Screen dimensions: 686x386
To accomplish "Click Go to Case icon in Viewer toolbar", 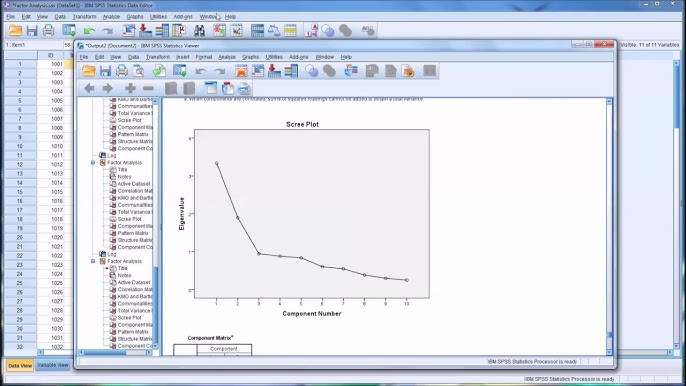I will click(x=258, y=71).
